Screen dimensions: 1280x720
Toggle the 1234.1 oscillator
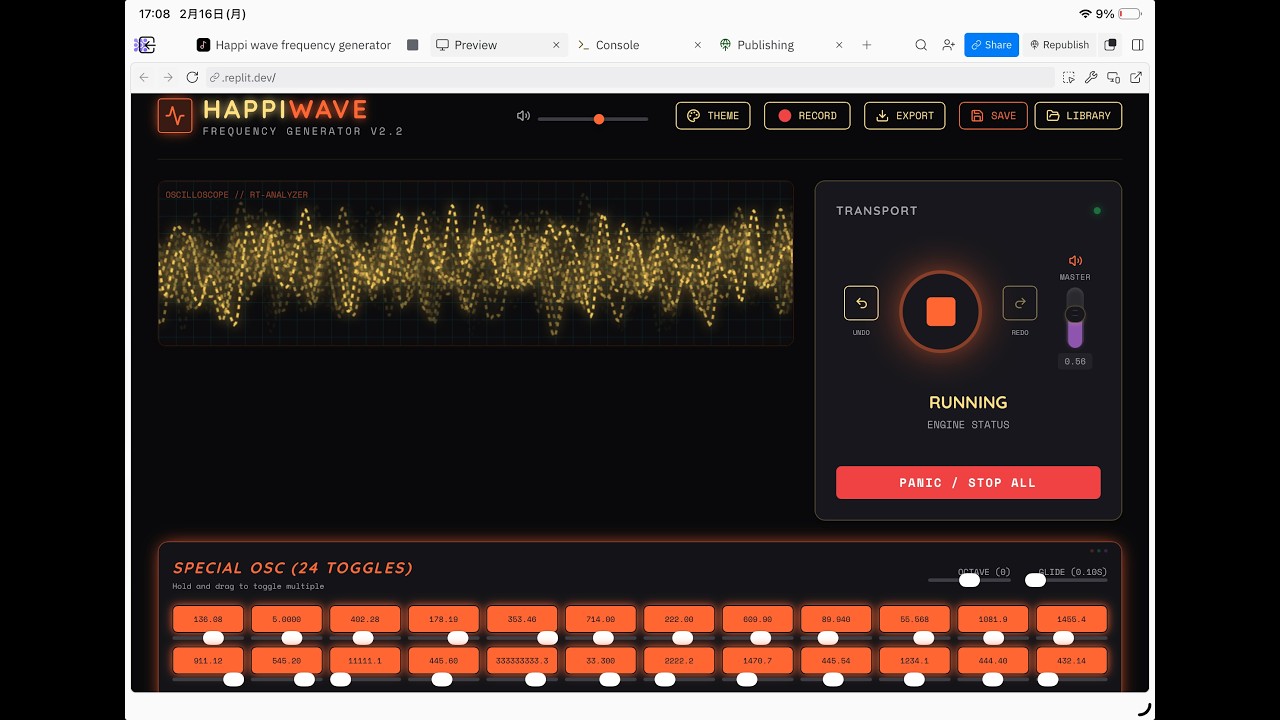coord(915,661)
